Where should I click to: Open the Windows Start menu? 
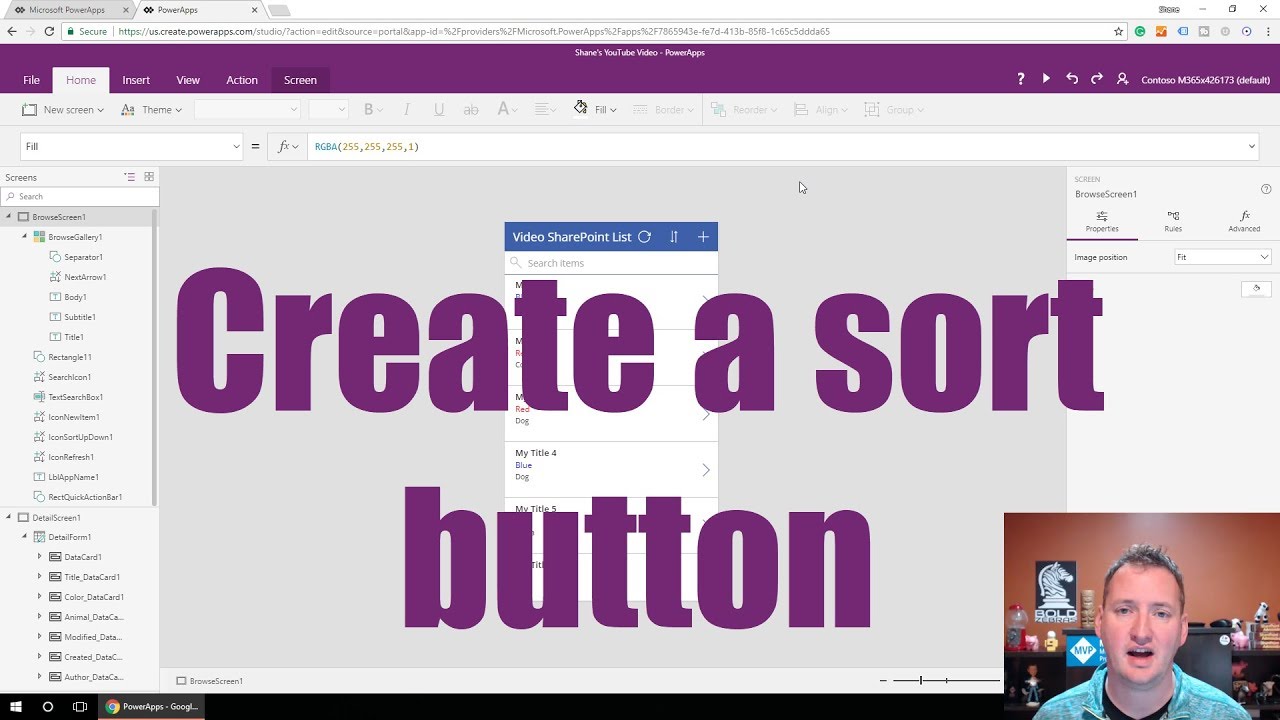pyautogui.click(x=16, y=707)
